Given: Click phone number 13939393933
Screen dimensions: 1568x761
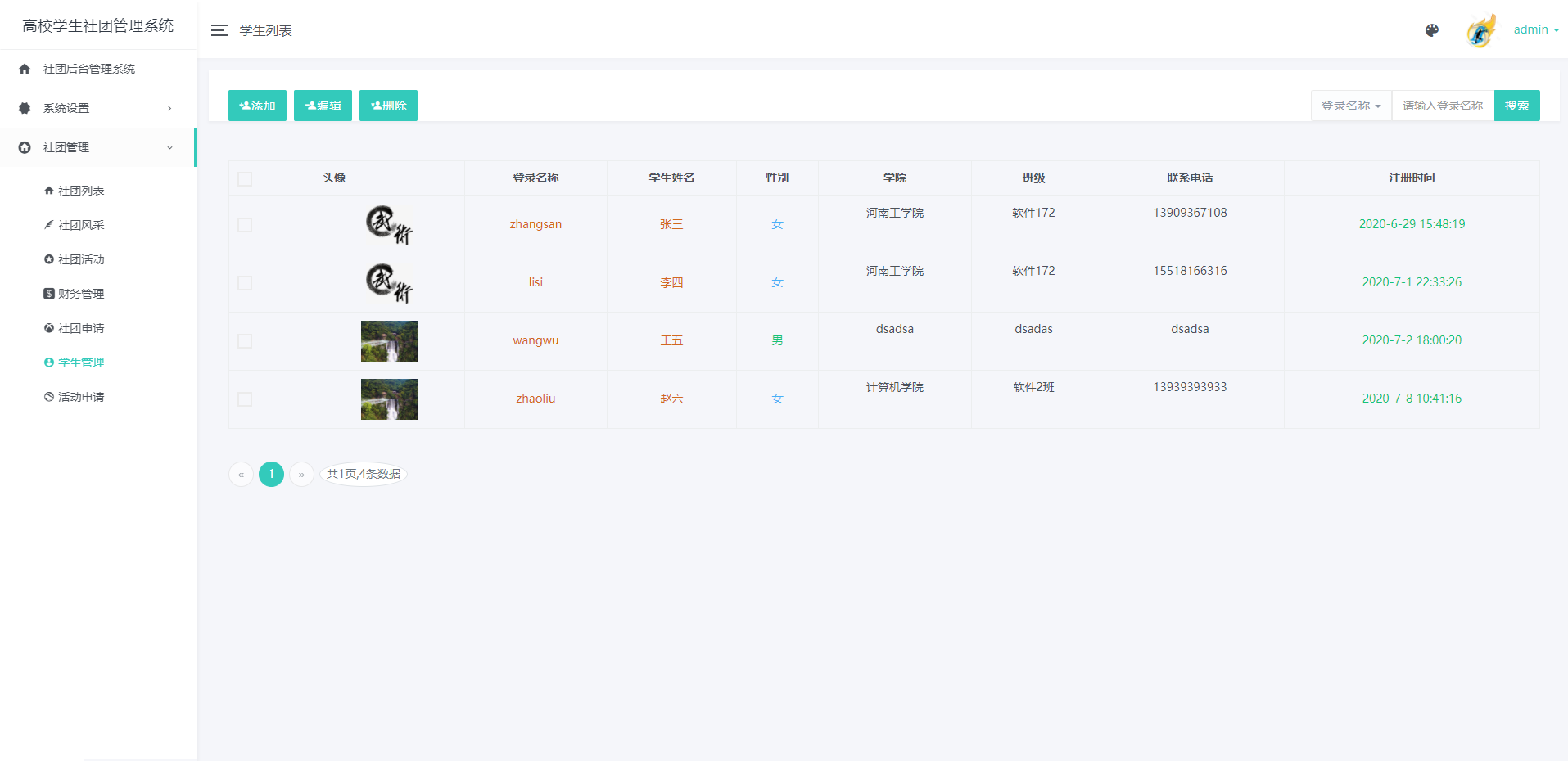Looking at the screenshot, I should pyautogui.click(x=1190, y=387).
